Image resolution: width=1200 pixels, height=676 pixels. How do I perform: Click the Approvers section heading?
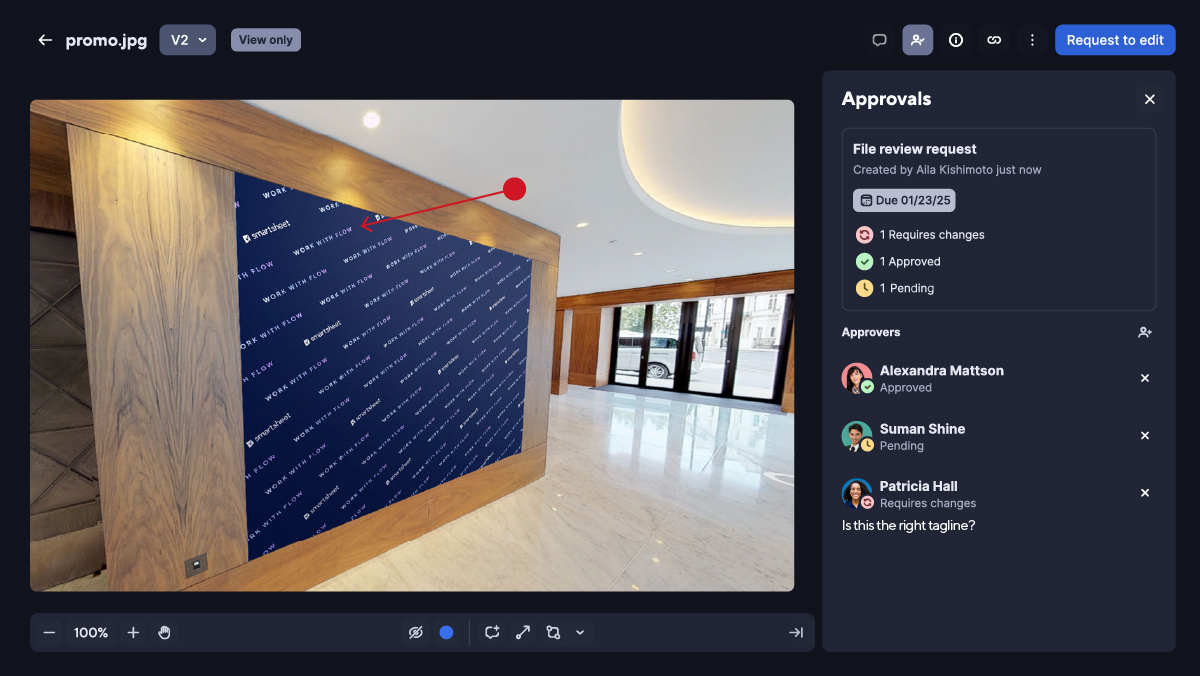click(871, 332)
